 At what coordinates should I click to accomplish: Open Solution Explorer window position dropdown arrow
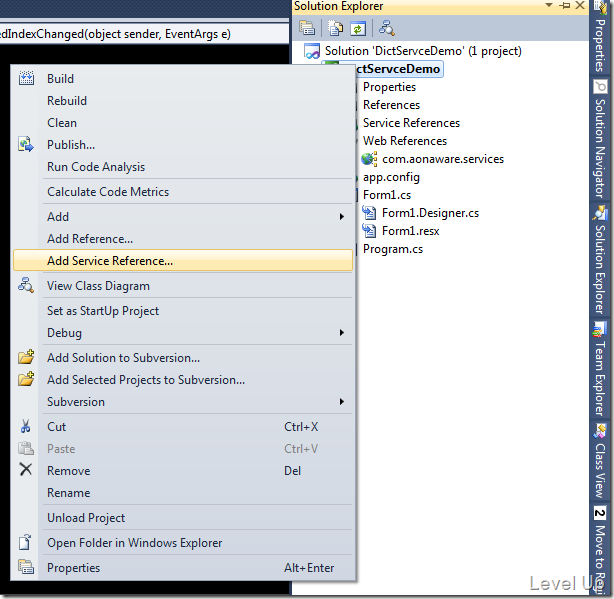(549, 5)
